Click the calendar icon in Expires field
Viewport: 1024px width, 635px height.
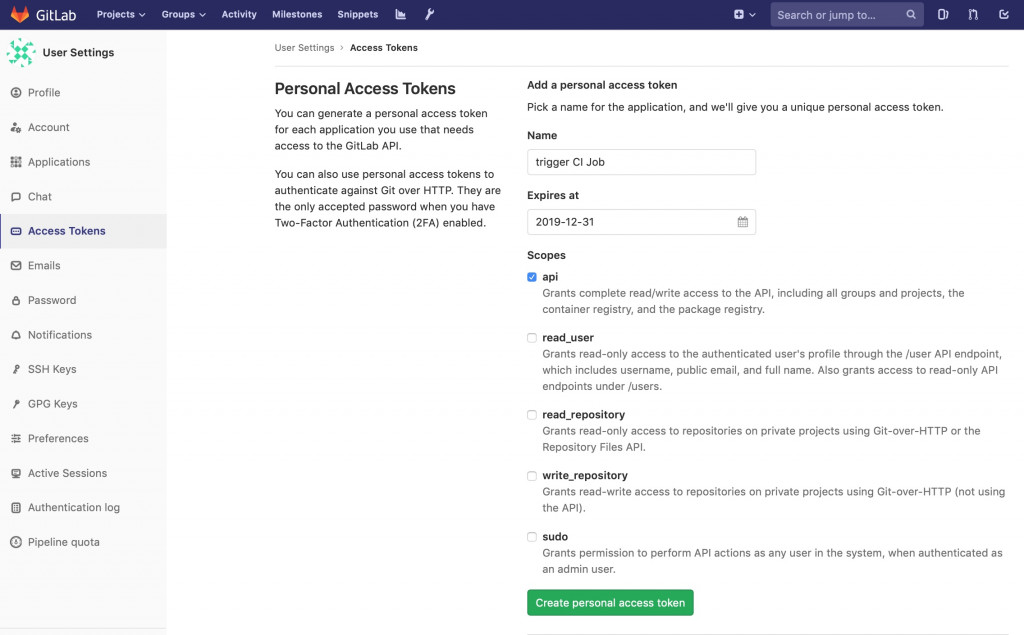(x=743, y=222)
